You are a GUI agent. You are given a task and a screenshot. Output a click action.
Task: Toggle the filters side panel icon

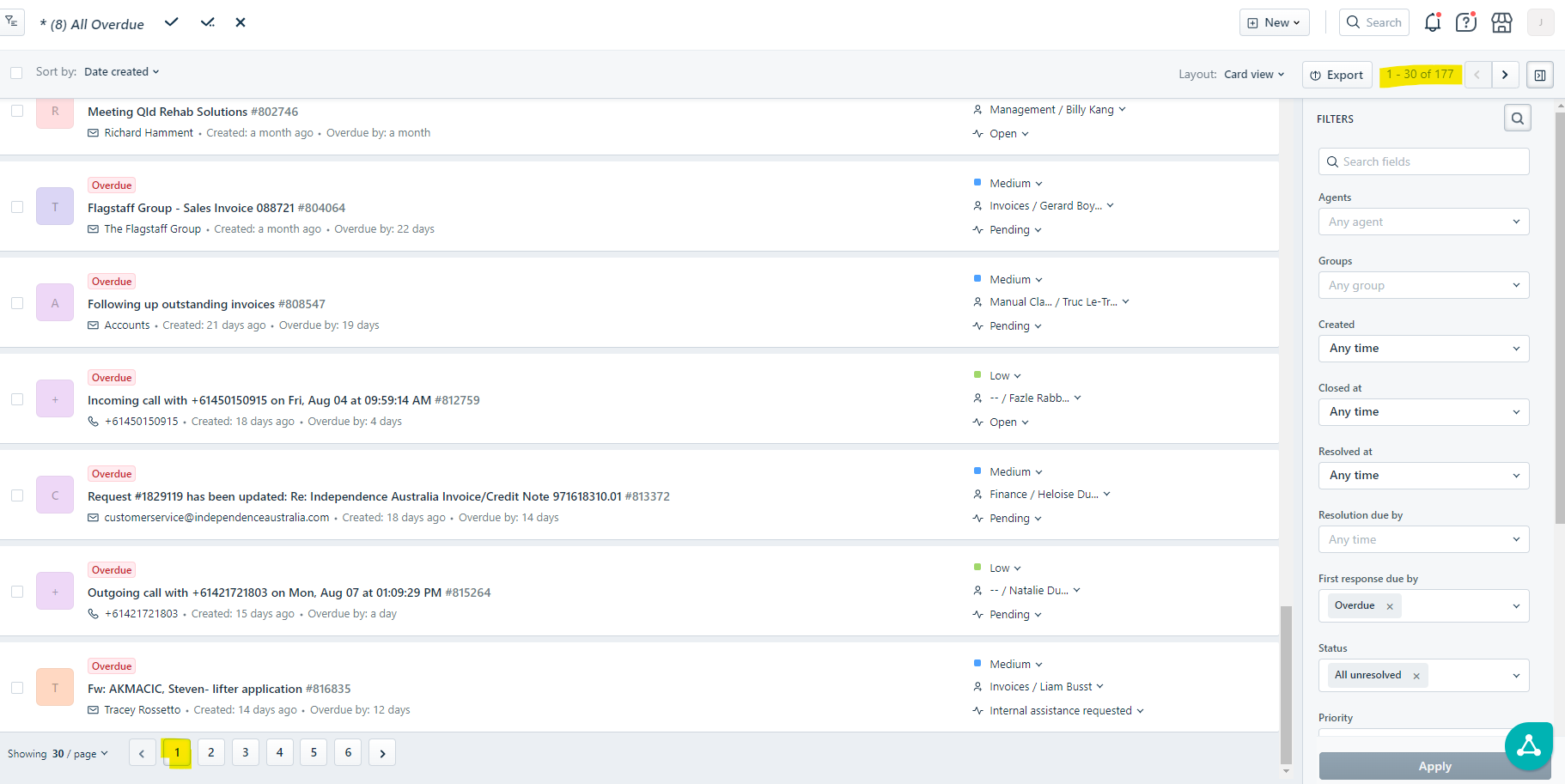(1540, 75)
